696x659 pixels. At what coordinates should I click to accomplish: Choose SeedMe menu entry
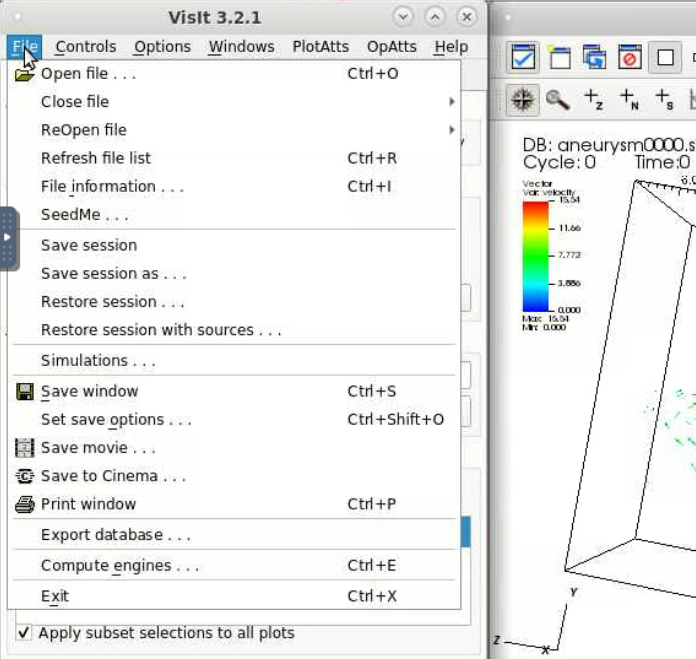coord(234,215)
